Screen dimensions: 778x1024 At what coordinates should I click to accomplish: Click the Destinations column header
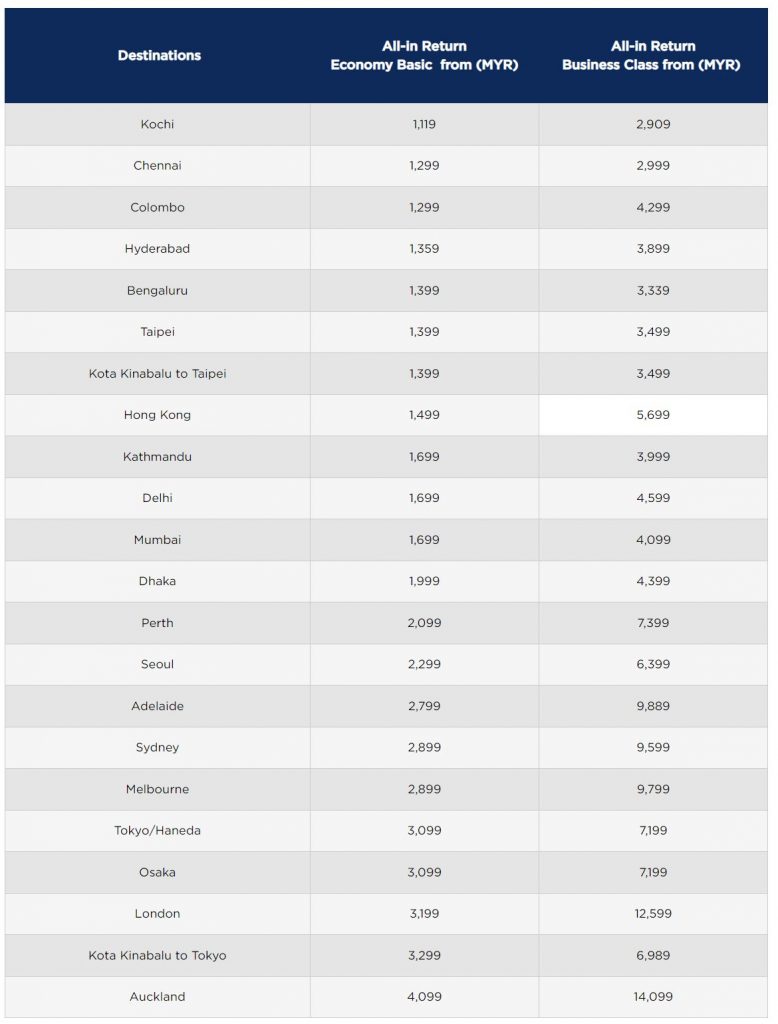click(159, 56)
